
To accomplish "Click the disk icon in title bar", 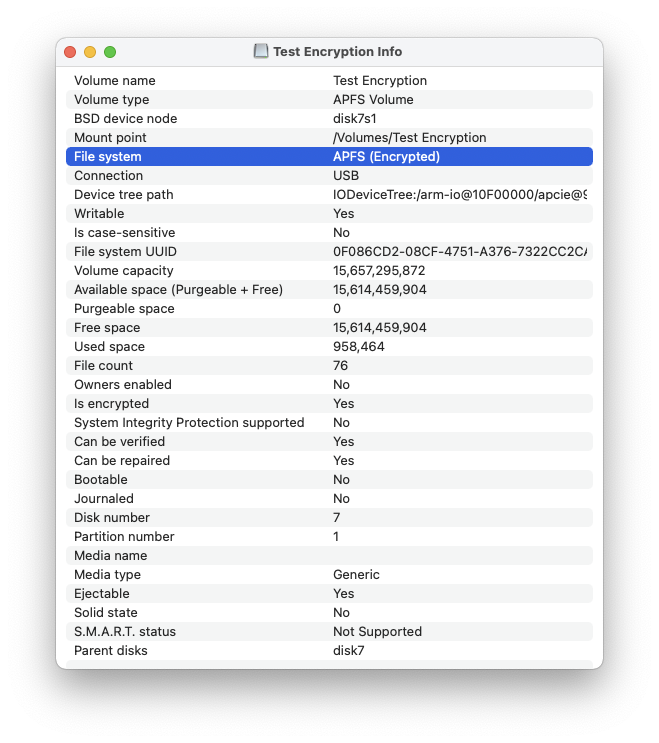I will coord(261,51).
